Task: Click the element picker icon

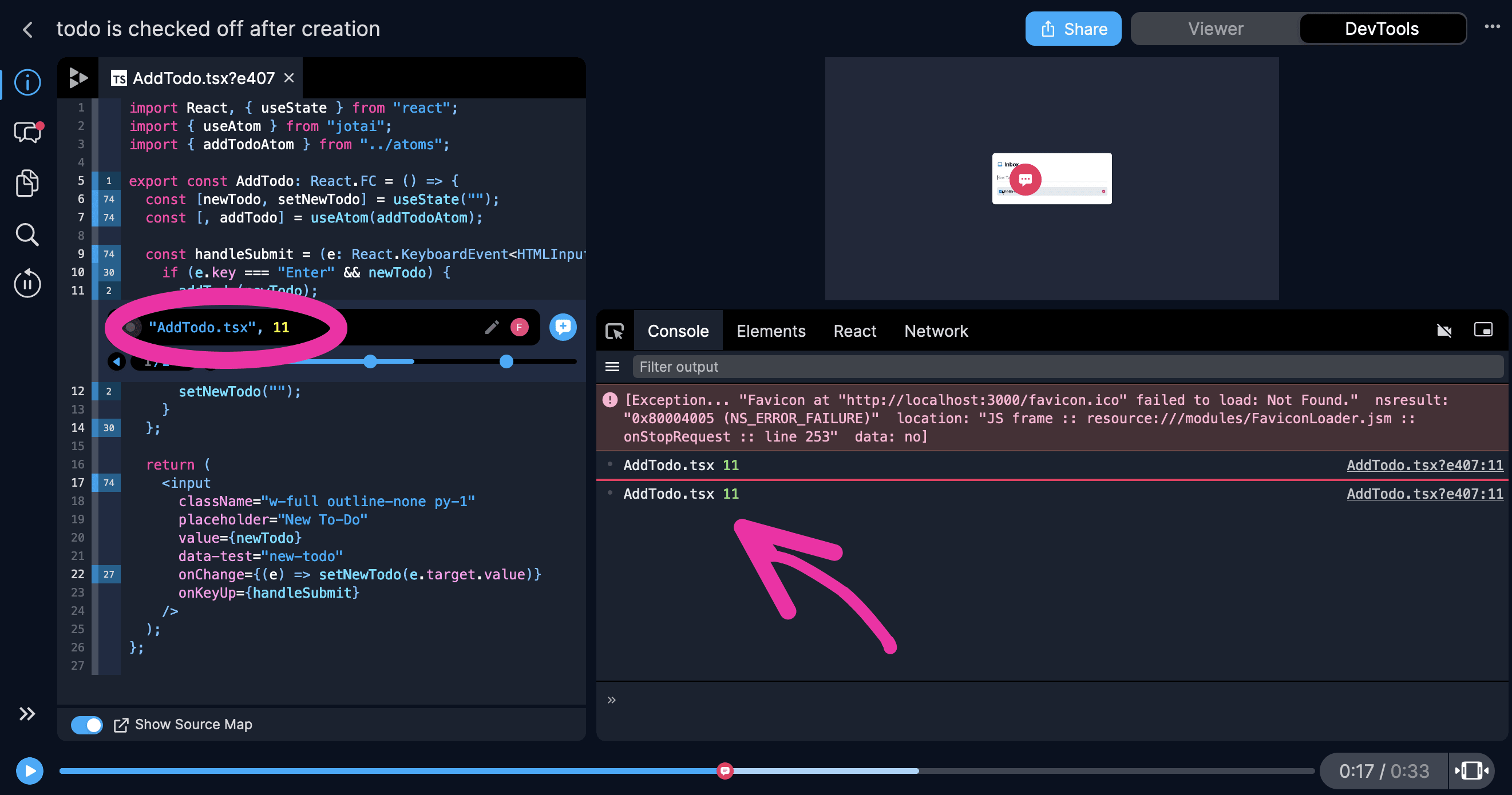Action: click(x=615, y=332)
